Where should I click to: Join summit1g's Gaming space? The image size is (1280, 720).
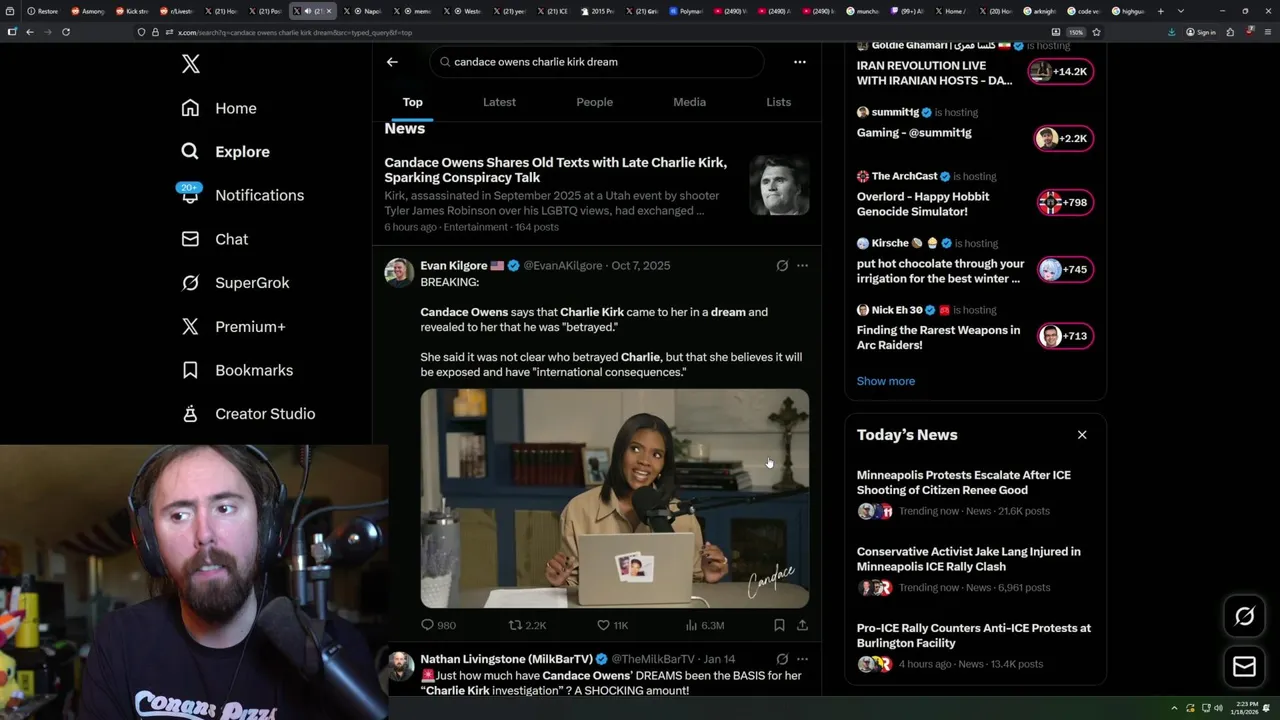pyautogui.click(x=914, y=133)
